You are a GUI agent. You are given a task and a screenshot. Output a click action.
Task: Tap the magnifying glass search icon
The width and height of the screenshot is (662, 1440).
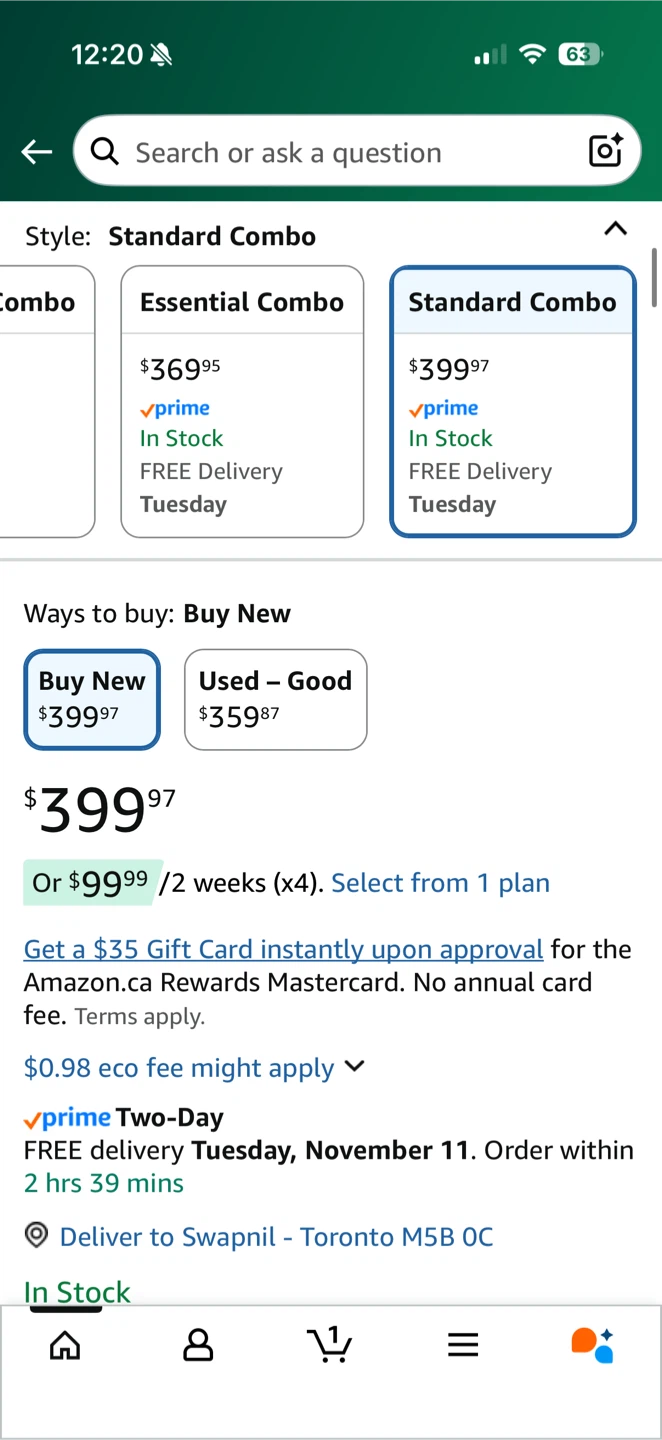click(104, 152)
